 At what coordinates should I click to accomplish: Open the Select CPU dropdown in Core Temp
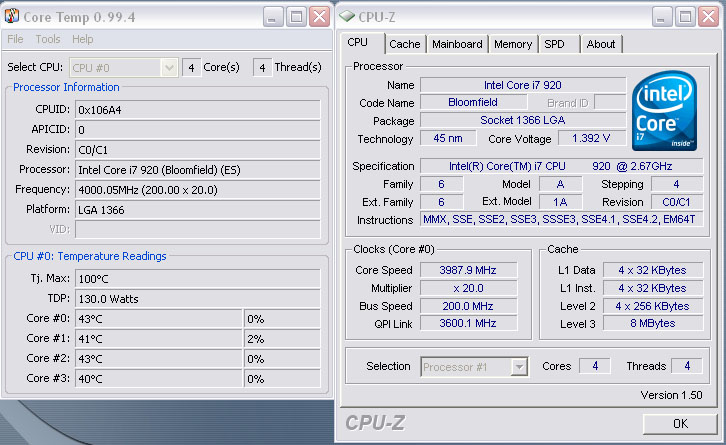[x=124, y=68]
